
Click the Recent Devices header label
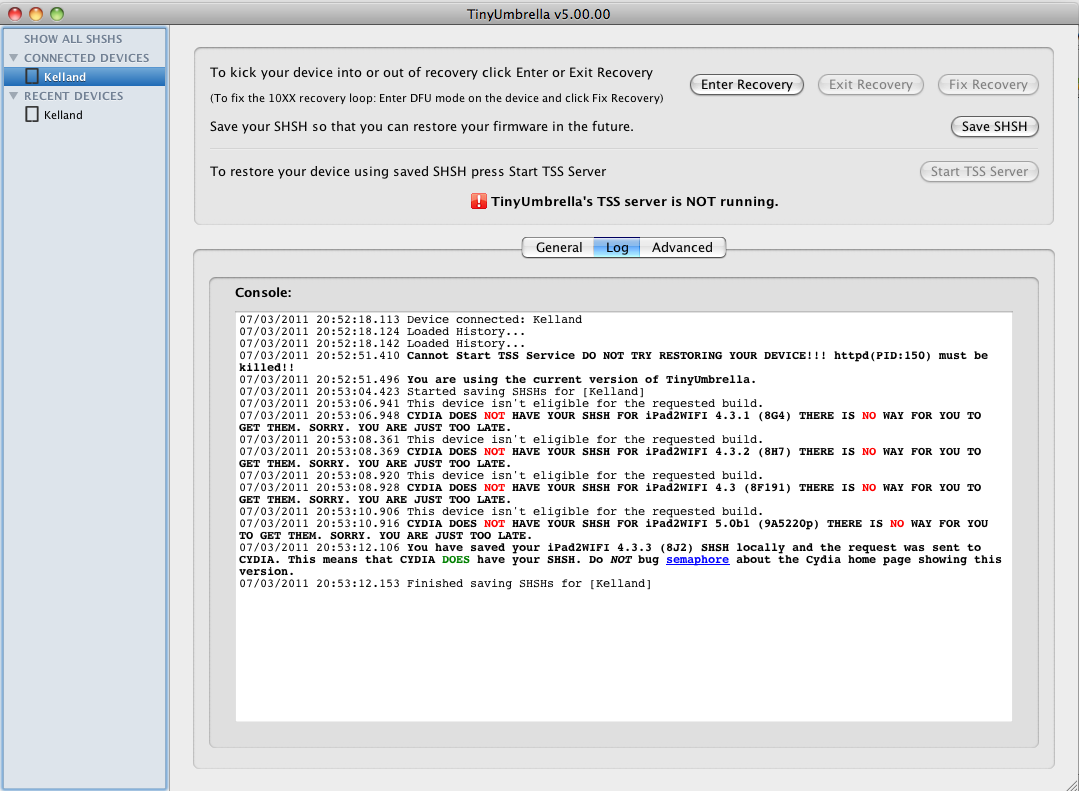74,96
